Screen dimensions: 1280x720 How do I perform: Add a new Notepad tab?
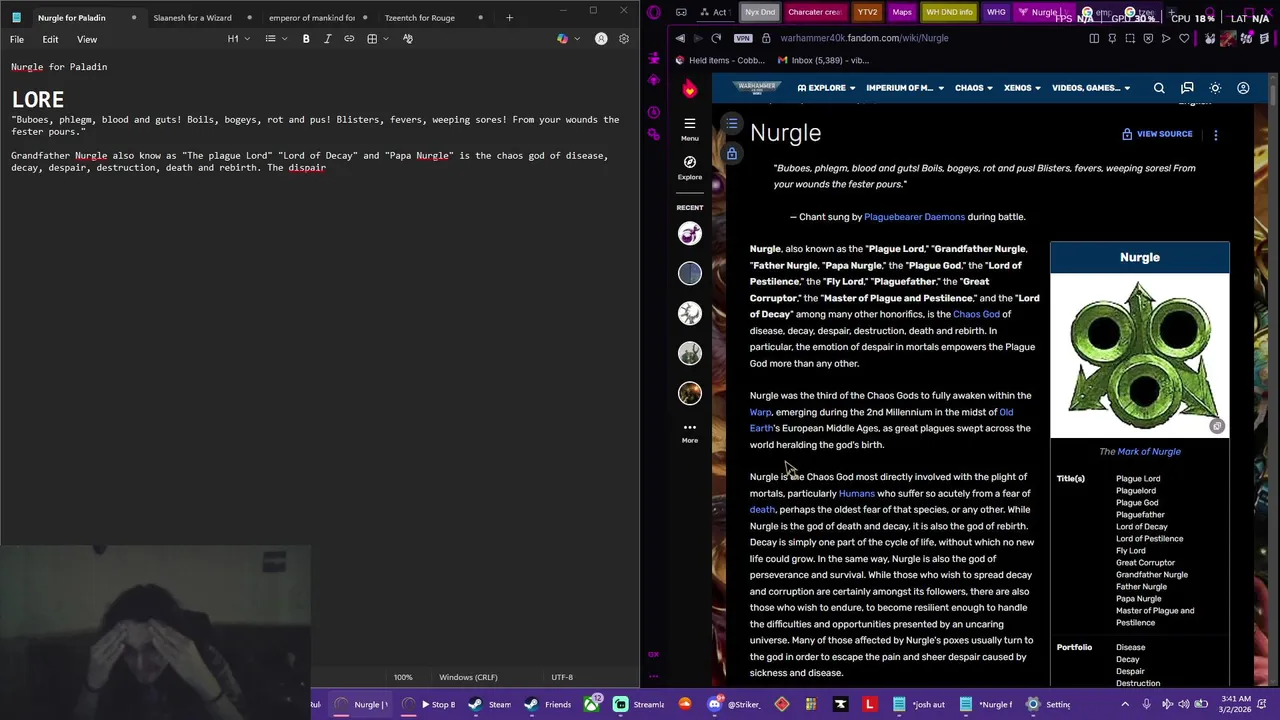coord(509,17)
